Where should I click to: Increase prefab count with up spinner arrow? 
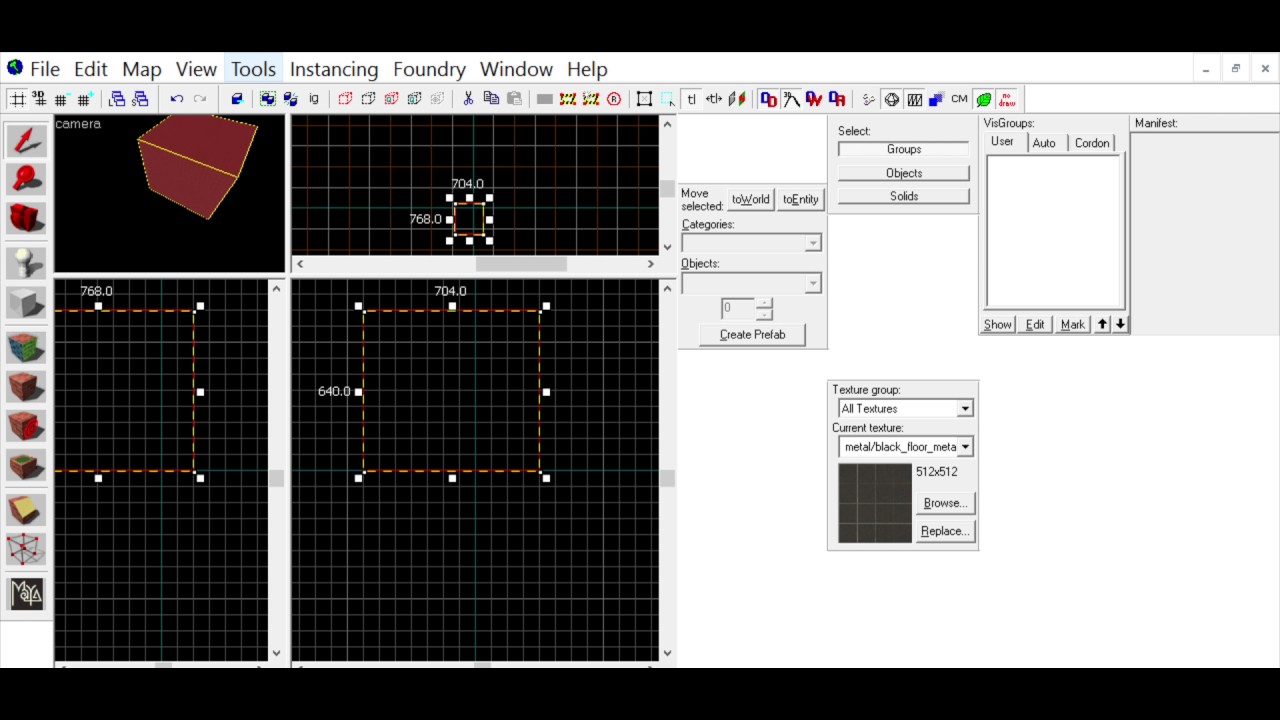pos(764,302)
